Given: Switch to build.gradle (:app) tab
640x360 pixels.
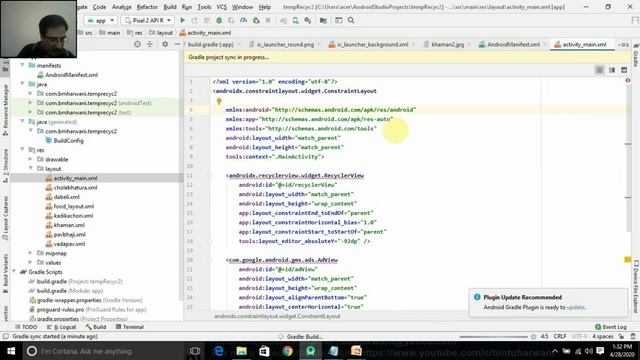Looking at the screenshot, I should (211, 44).
